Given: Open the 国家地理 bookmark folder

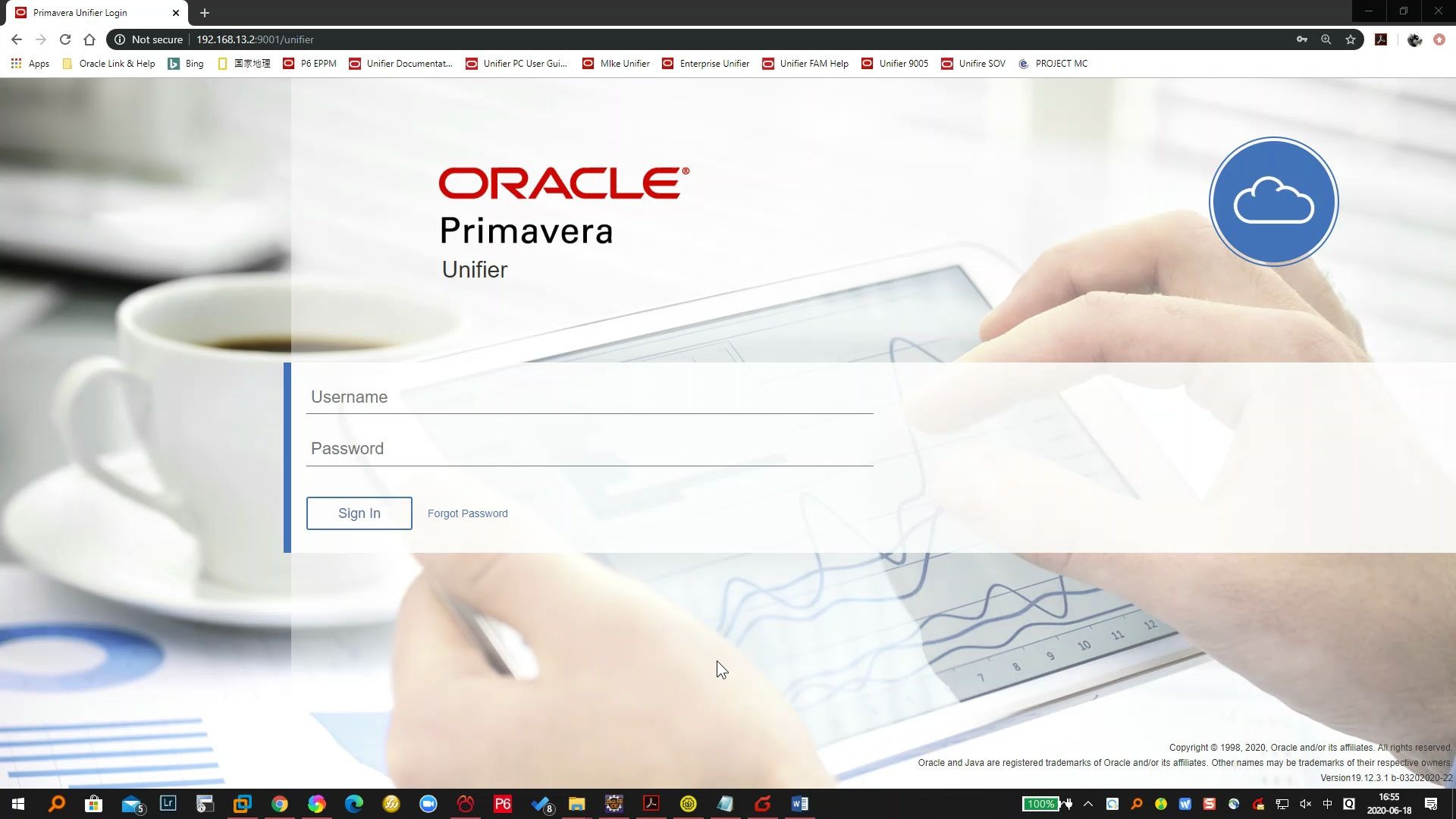Looking at the screenshot, I should [244, 64].
